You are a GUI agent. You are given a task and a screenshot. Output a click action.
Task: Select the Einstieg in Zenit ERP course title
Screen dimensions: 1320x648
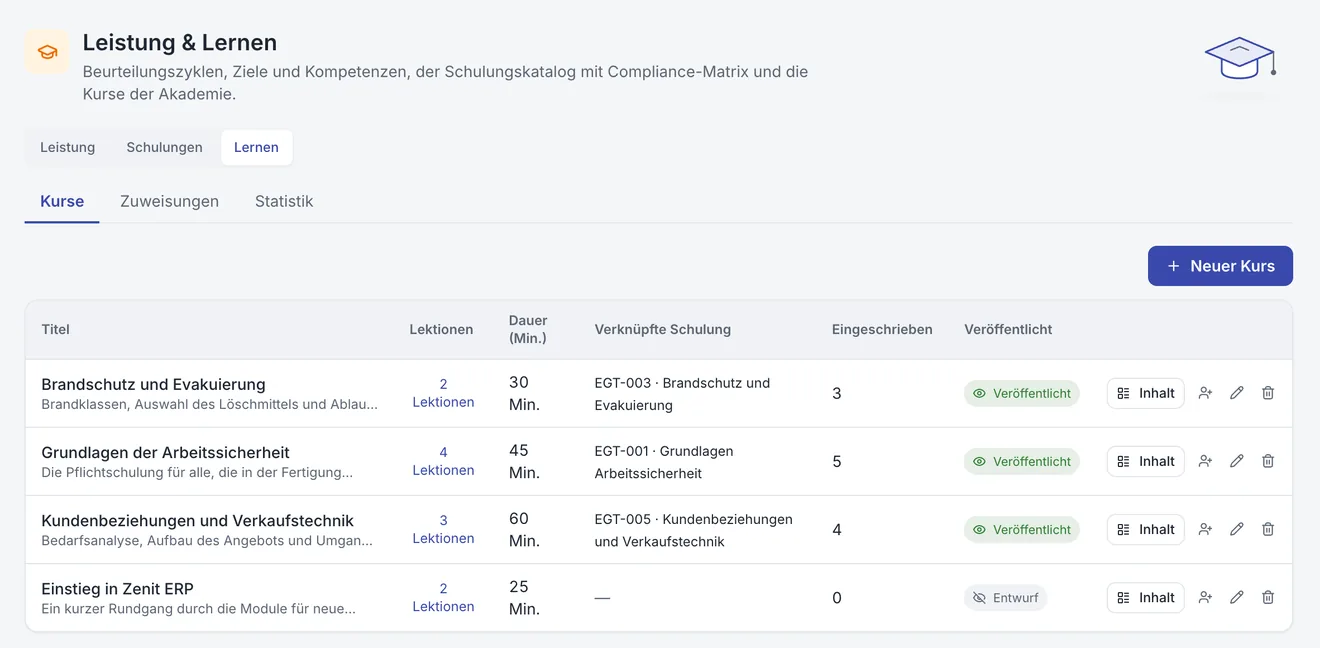pos(117,588)
